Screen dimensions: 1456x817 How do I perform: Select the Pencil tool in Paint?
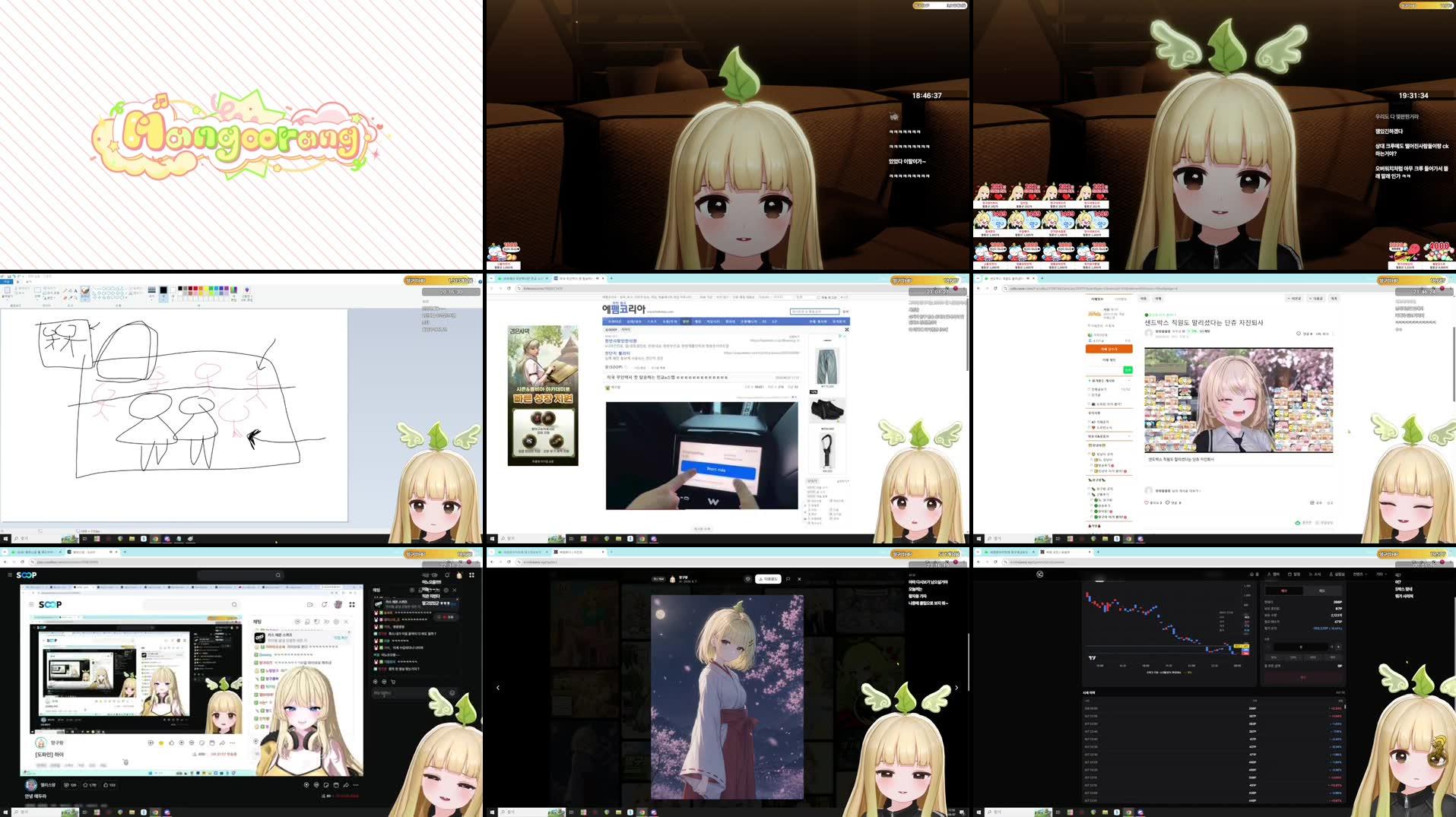click(x=65, y=290)
